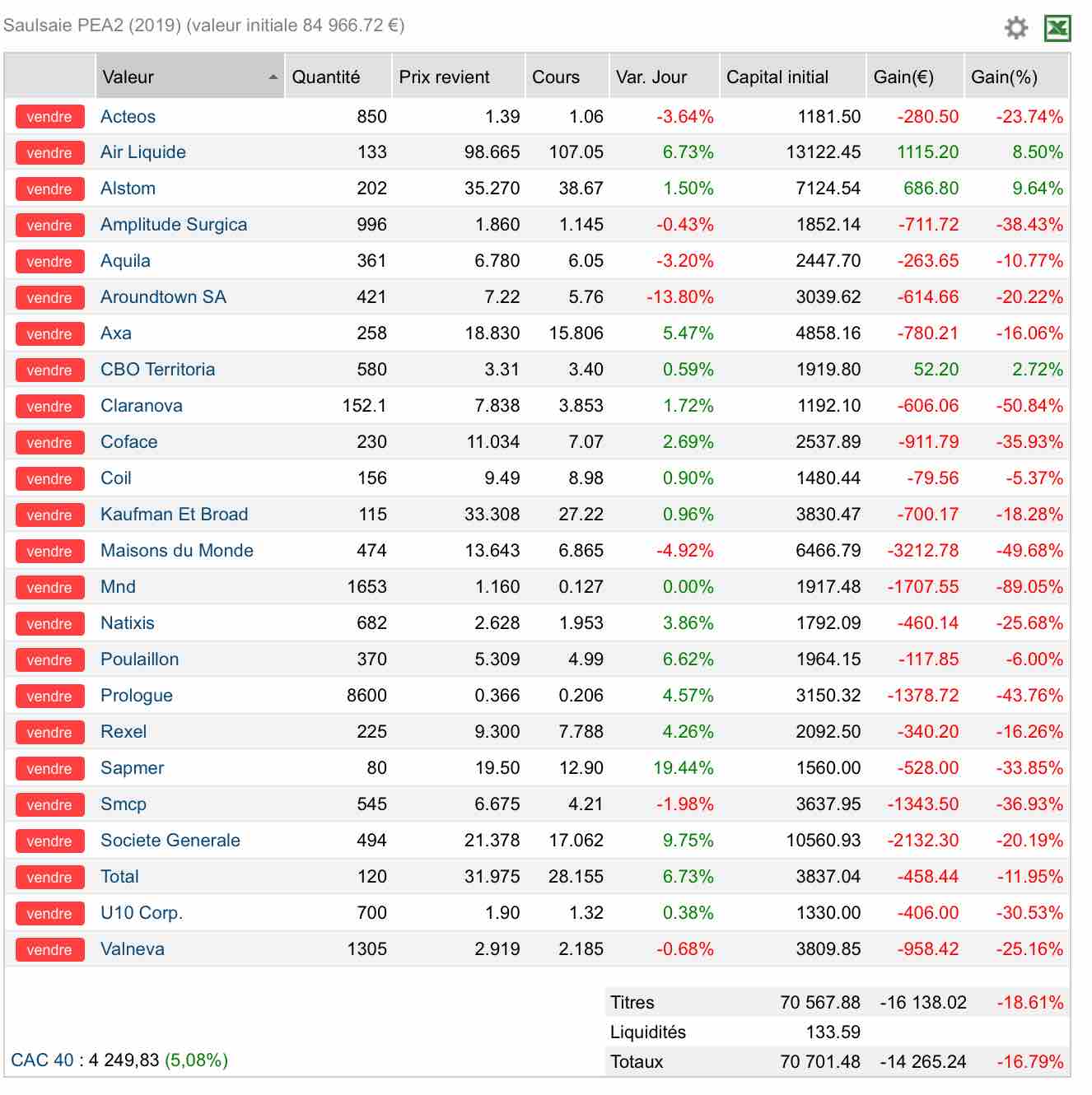Open the Mnd stock link
The height and width of the screenshot is (1095, 1092).
(118, 587)
